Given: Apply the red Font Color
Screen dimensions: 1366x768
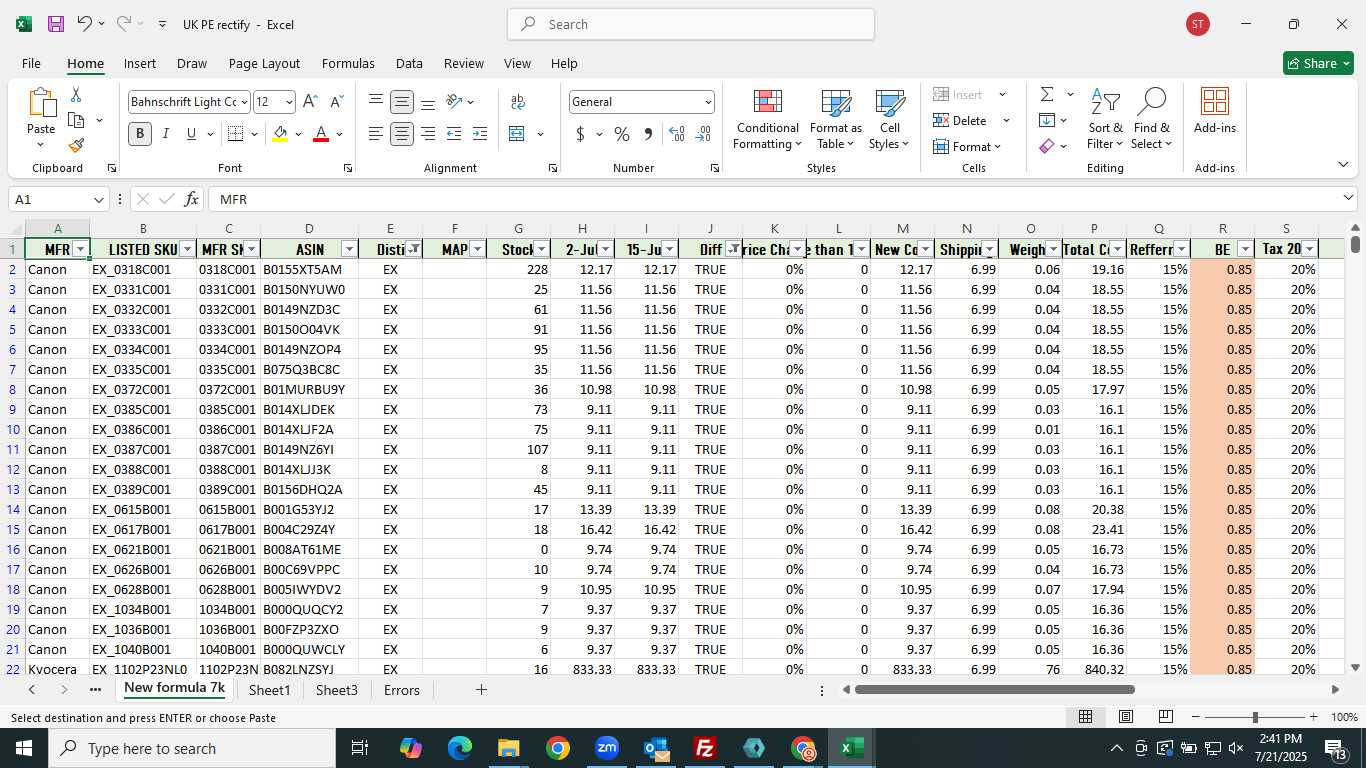Looking at the screenshot, I should coord(321,134).
